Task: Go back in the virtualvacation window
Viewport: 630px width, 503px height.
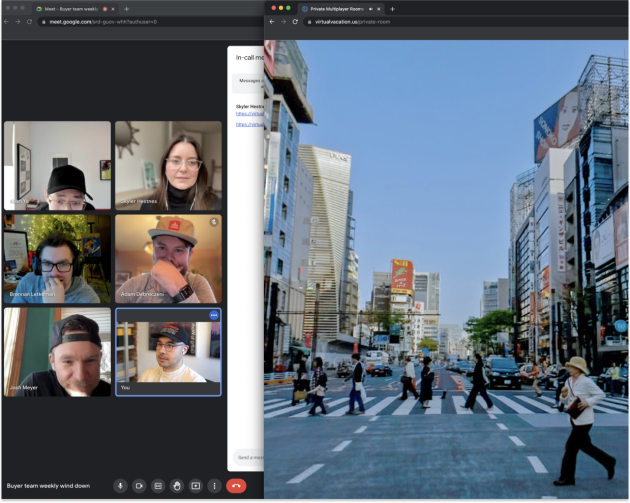Action: click(x=272, y=22)
